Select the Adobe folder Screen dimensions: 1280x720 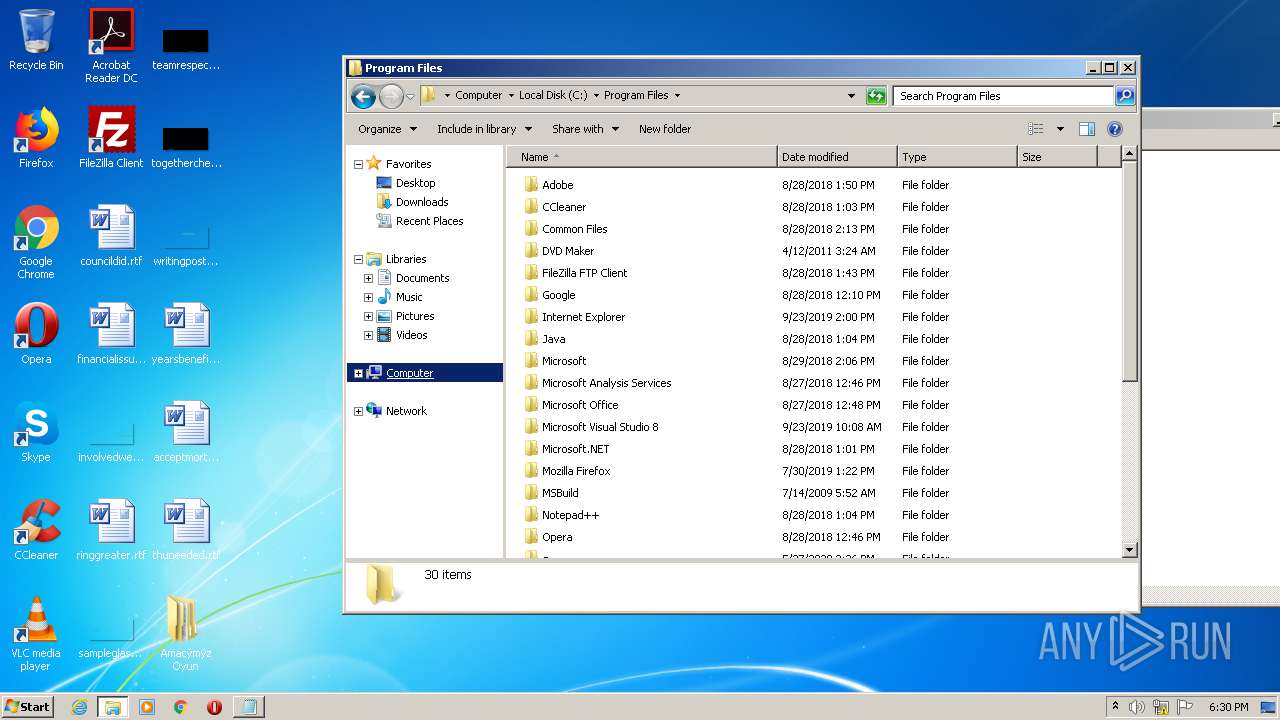[549, 185]
